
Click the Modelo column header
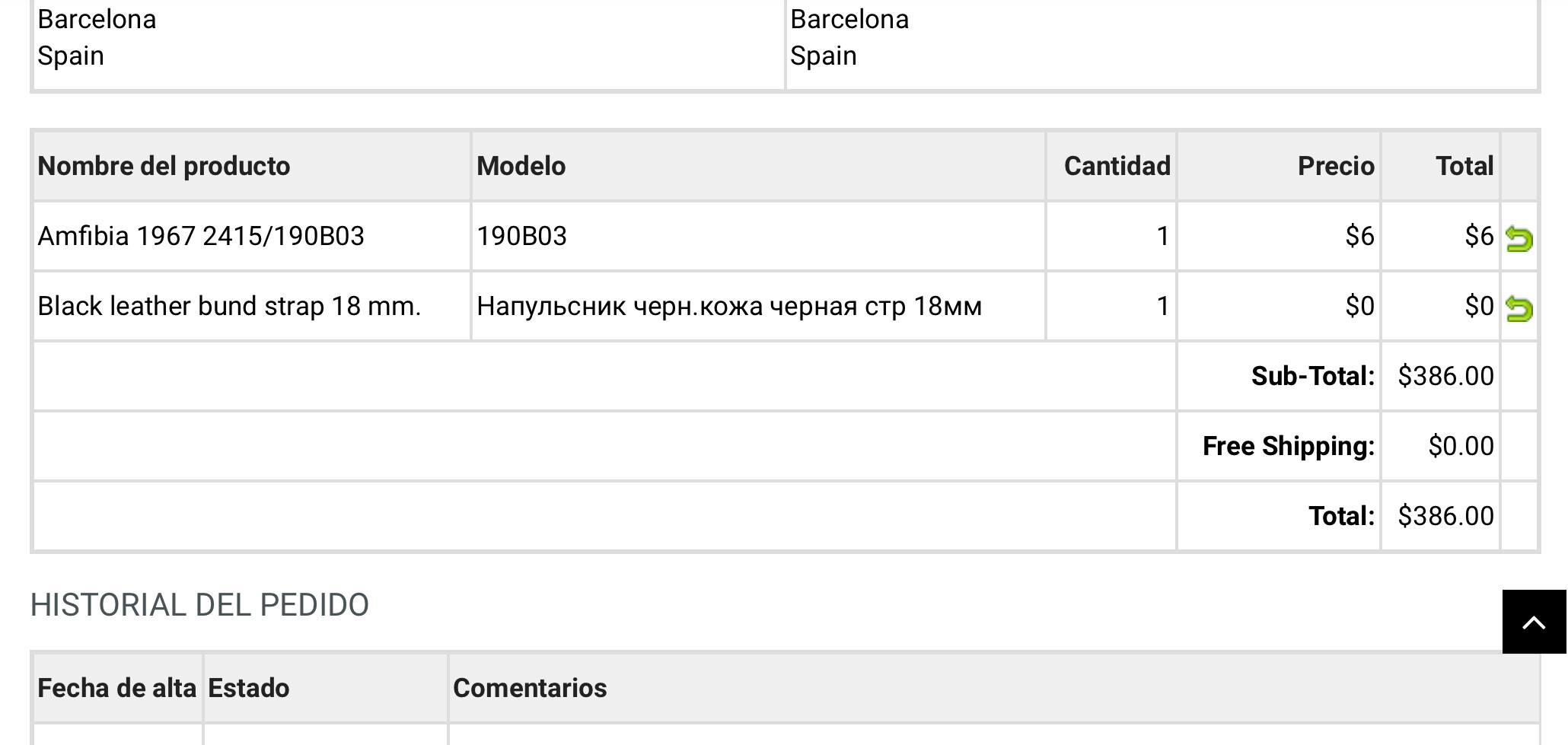click(521, 167)
